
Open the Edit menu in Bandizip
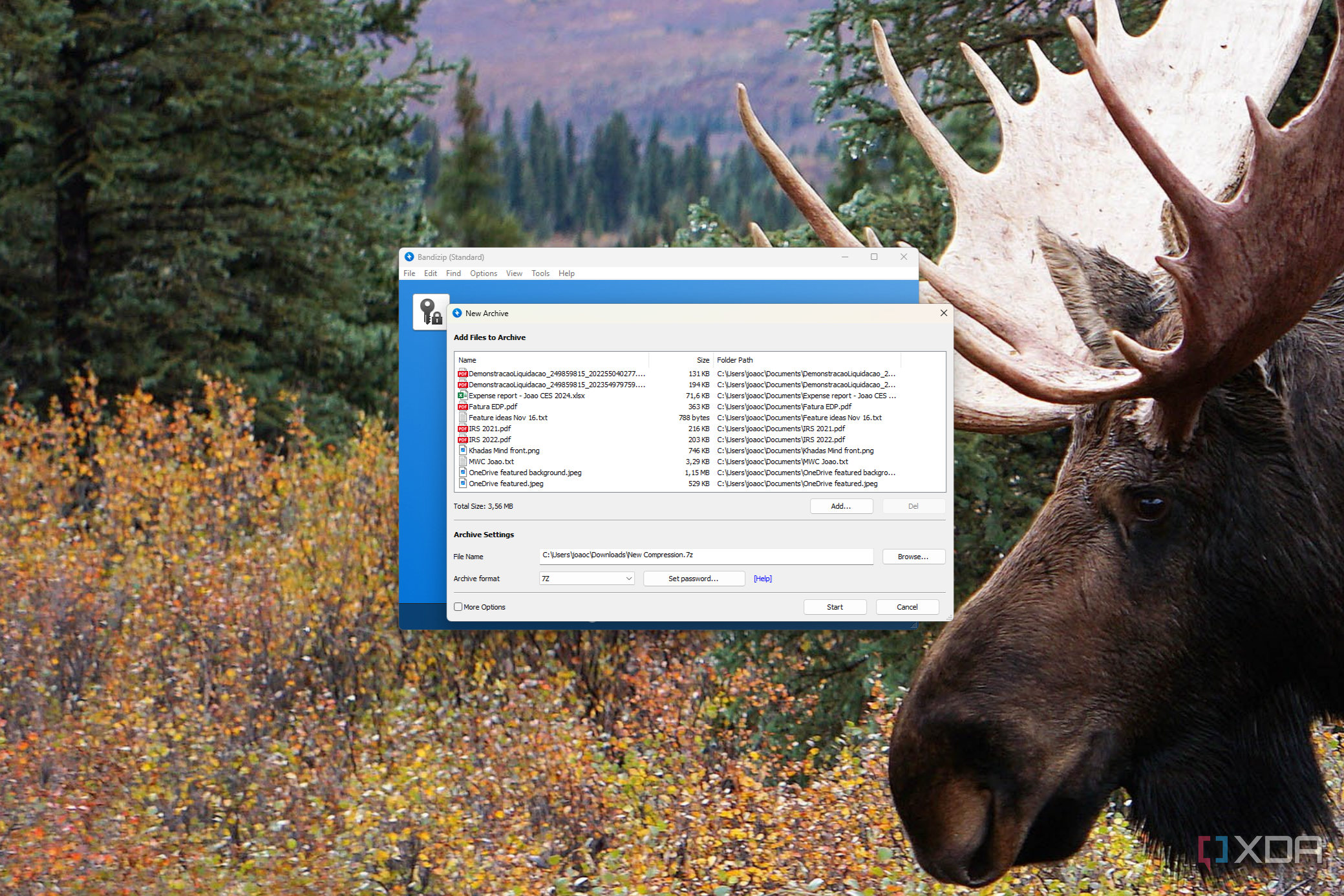[x=431, y=273]
